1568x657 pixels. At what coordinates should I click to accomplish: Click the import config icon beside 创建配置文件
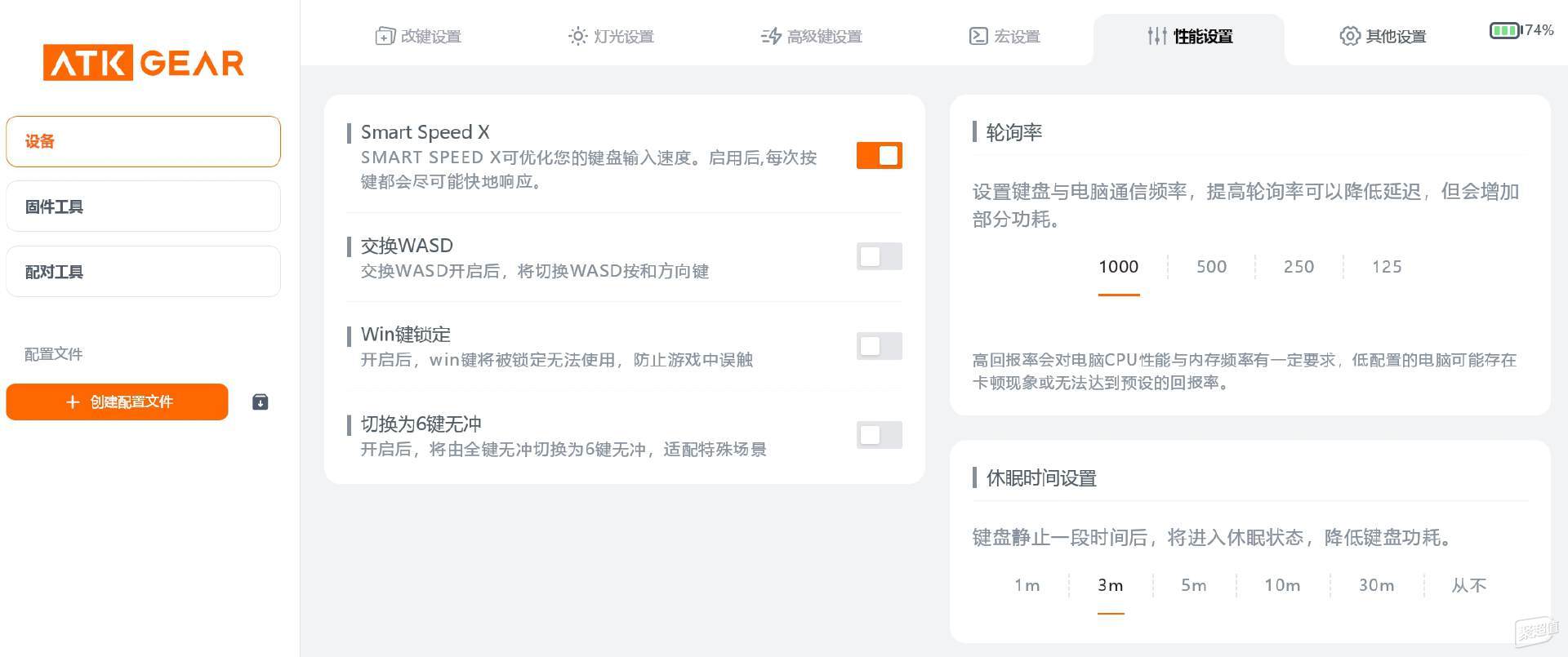[x=261, y=402]
